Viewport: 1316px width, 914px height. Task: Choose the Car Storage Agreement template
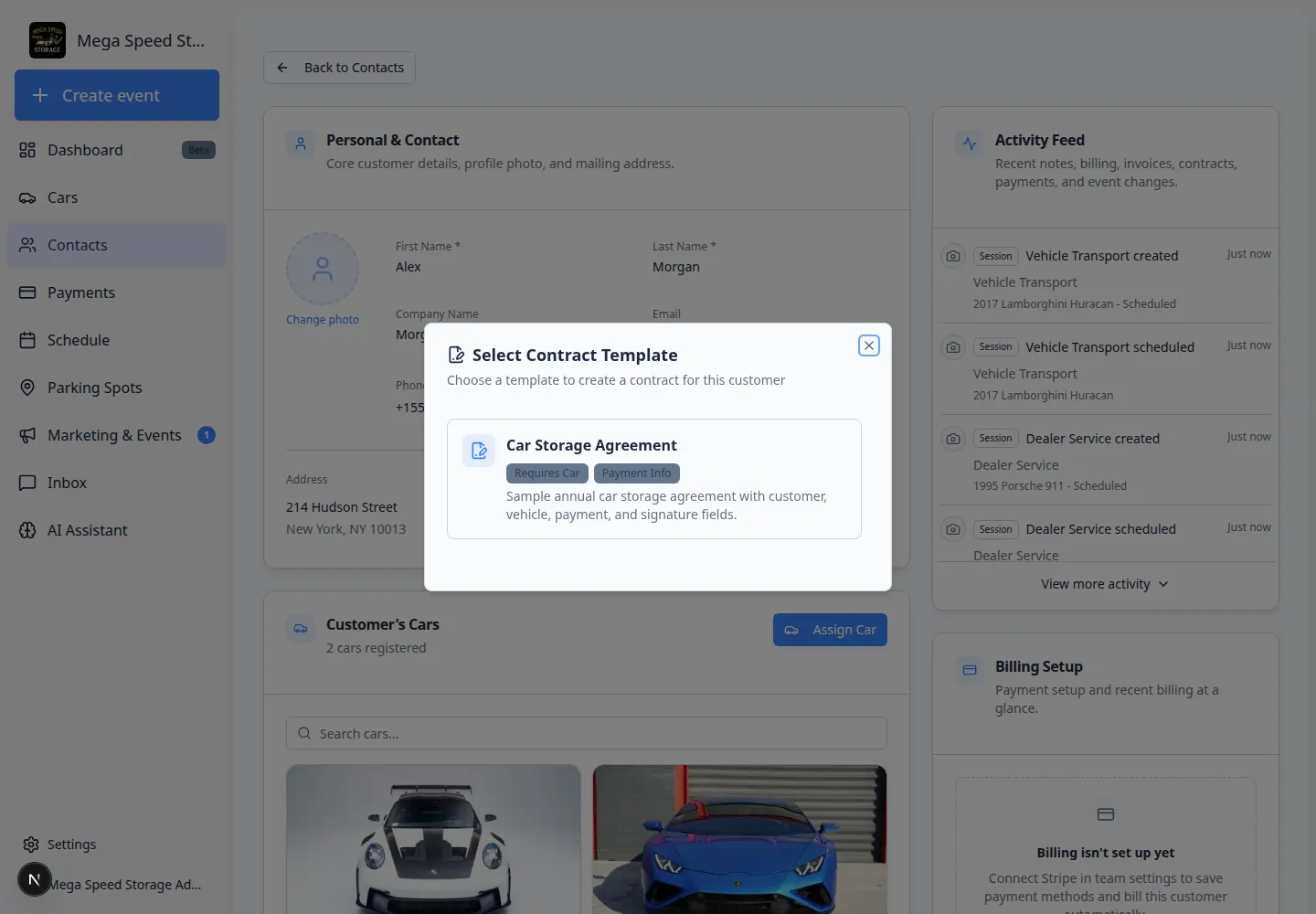pyautogui.click(x=654, y=479)
